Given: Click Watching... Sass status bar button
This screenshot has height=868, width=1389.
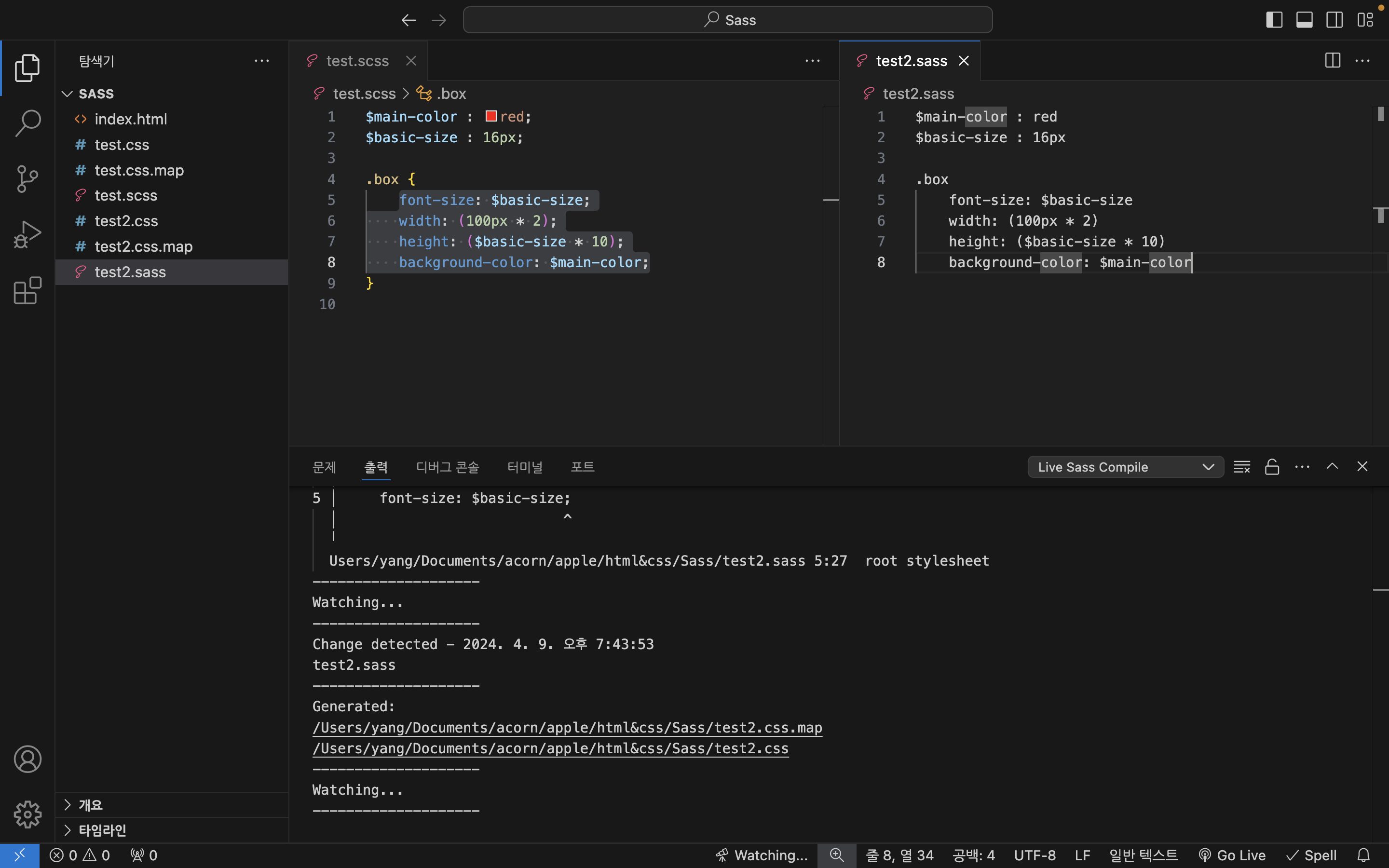Looking at the screenshot, I should 761,855.
